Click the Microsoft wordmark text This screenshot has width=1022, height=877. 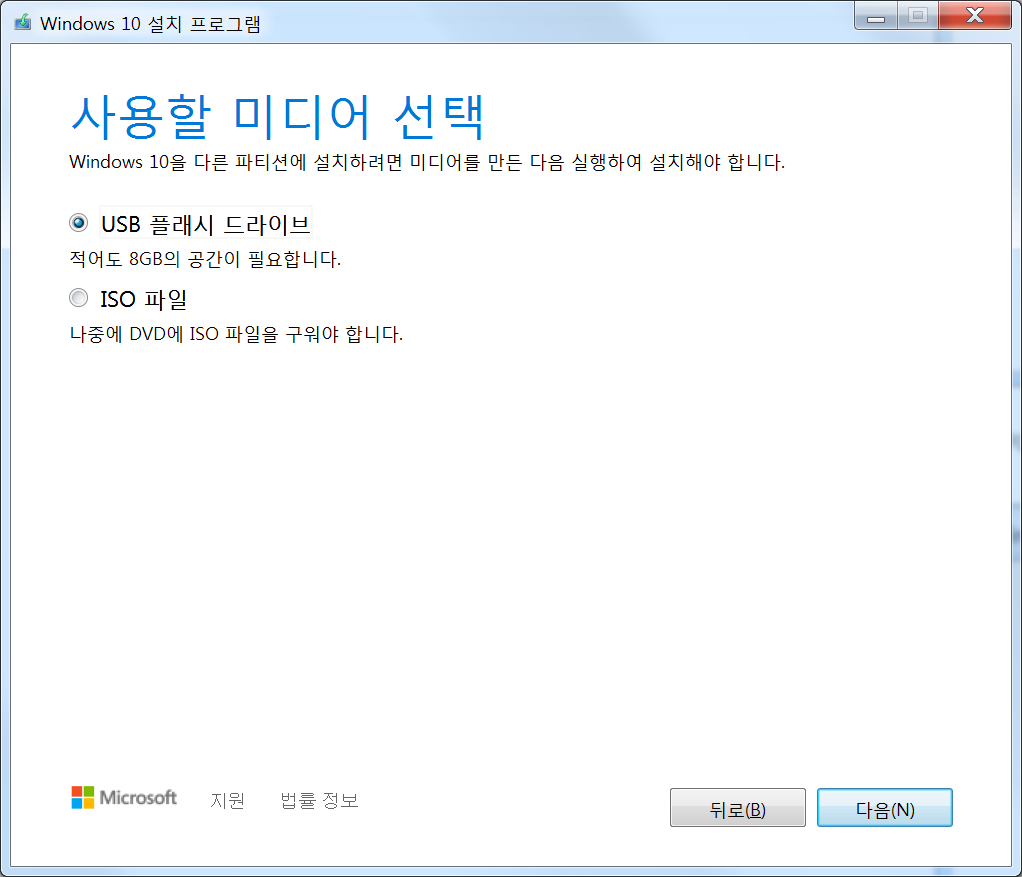click(x=139, y=798)
